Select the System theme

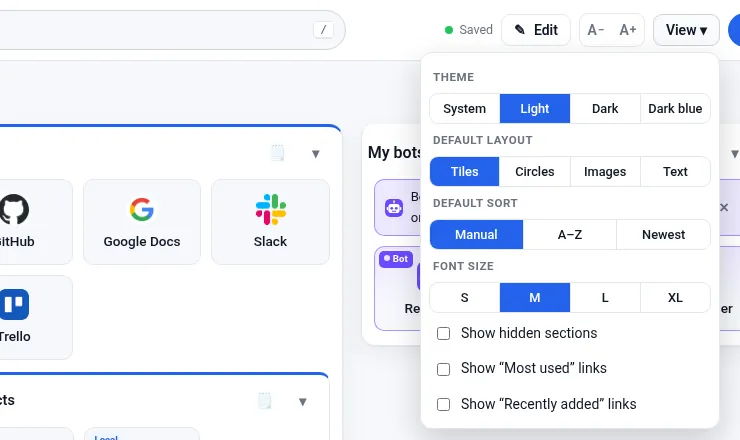(x=464, y=109)
